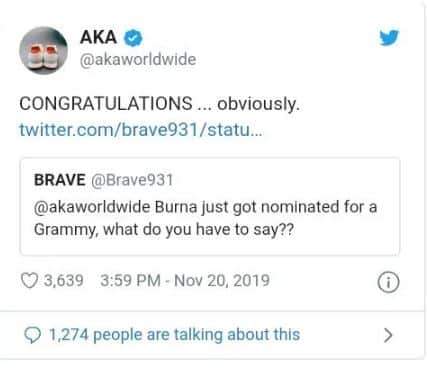Open AKA's profile picture avatar
Image resolution: width=427 pixels, height=376 pixels.
(43, 51)
